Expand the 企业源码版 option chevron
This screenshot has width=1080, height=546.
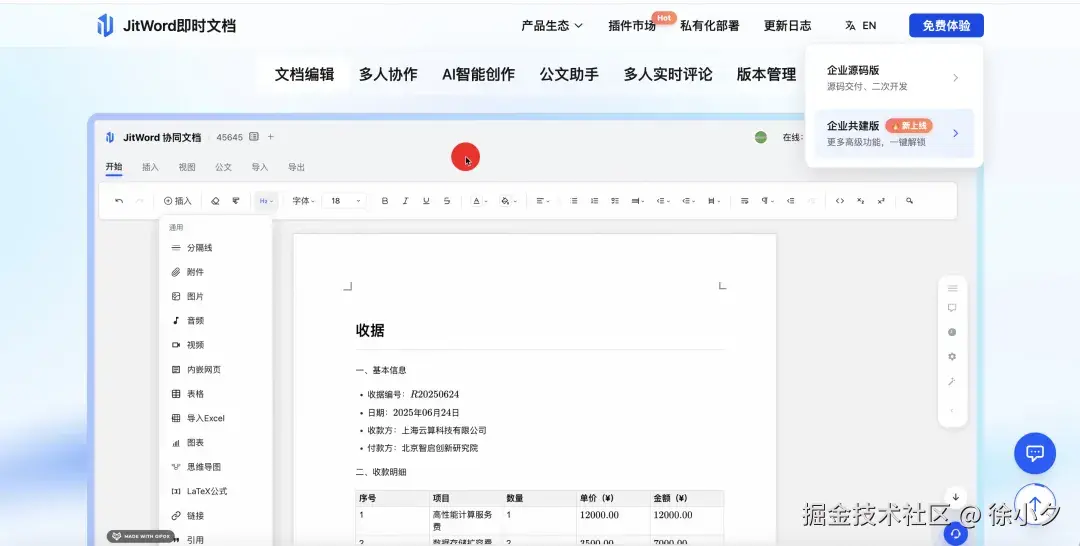click(955, 78)
